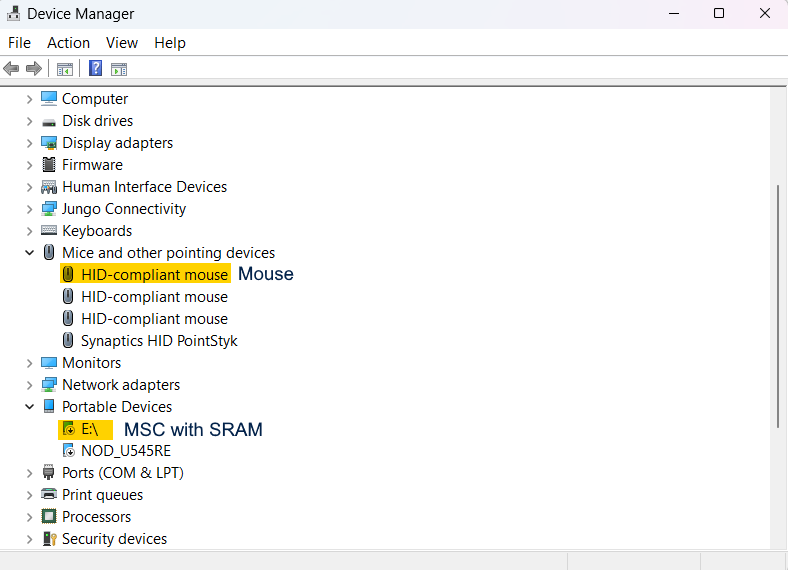Viewport: 788px width, 570px height.
Task: Select the NOD_U545RE entry
Action: point(126,450)
